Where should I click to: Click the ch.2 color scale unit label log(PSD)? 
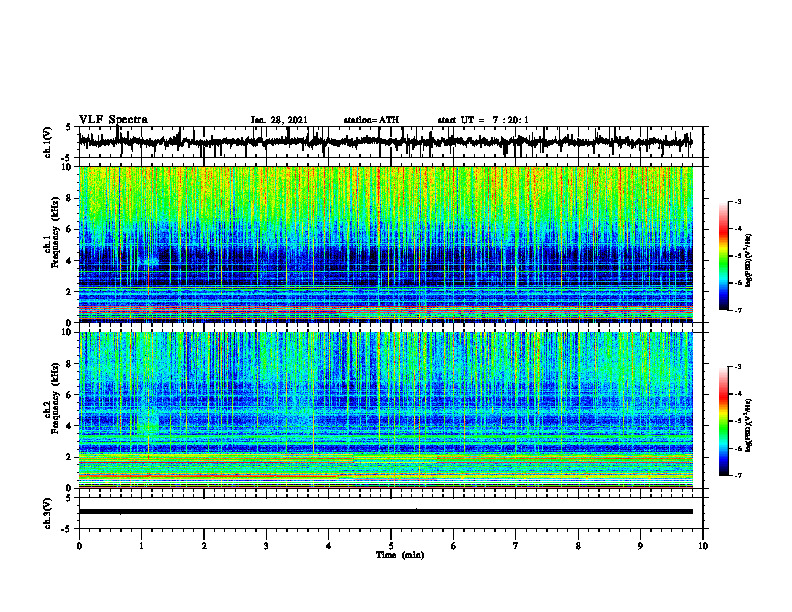pyautogui.click(x=749, y=425)
